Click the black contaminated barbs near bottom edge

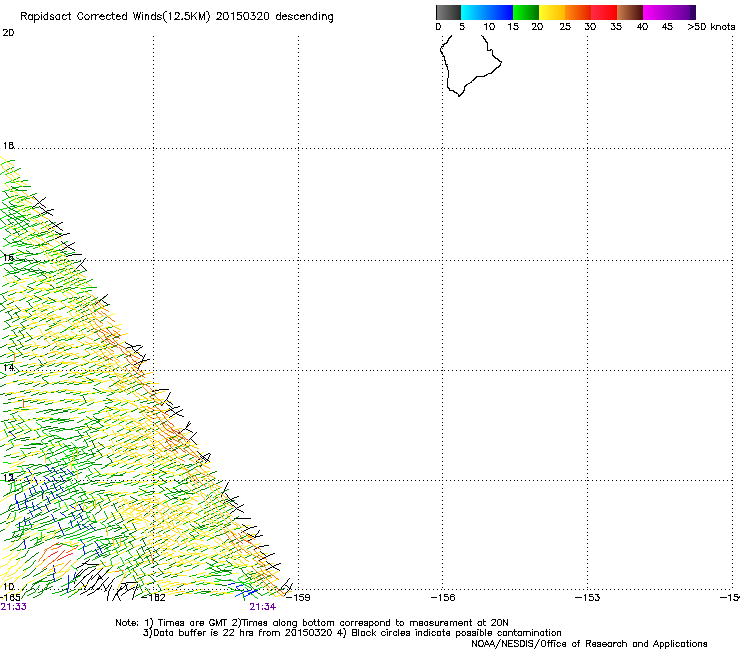[x=104, y=580]
